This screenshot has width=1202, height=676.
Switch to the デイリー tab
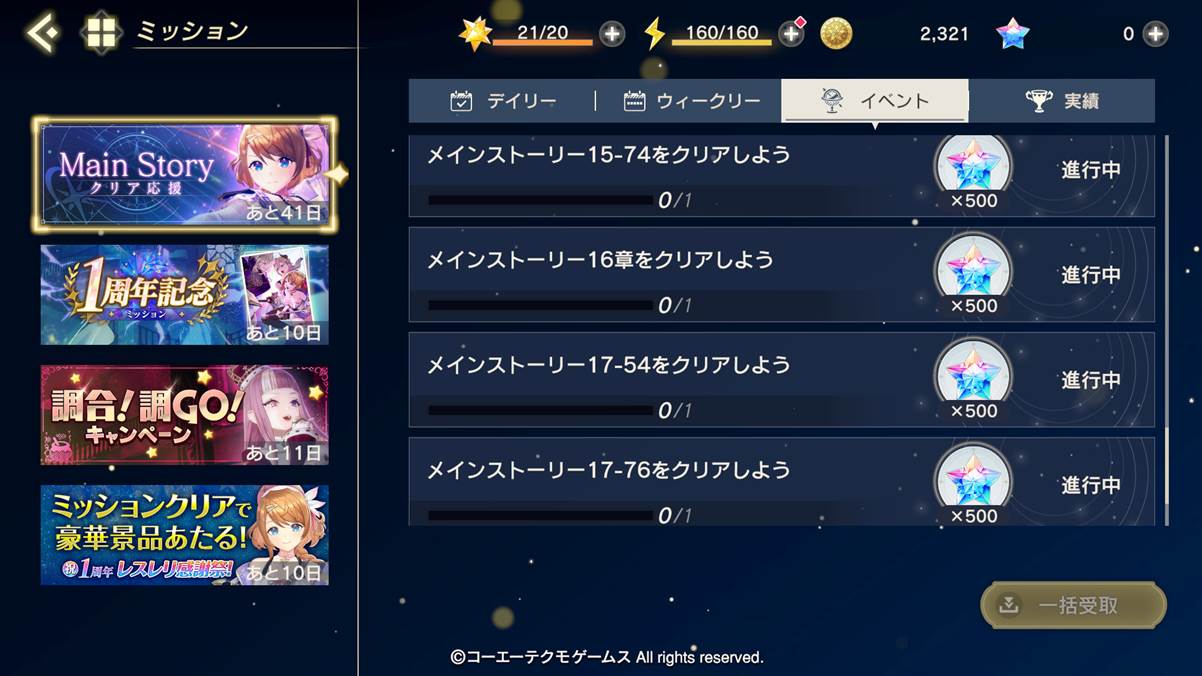point(503,101)
